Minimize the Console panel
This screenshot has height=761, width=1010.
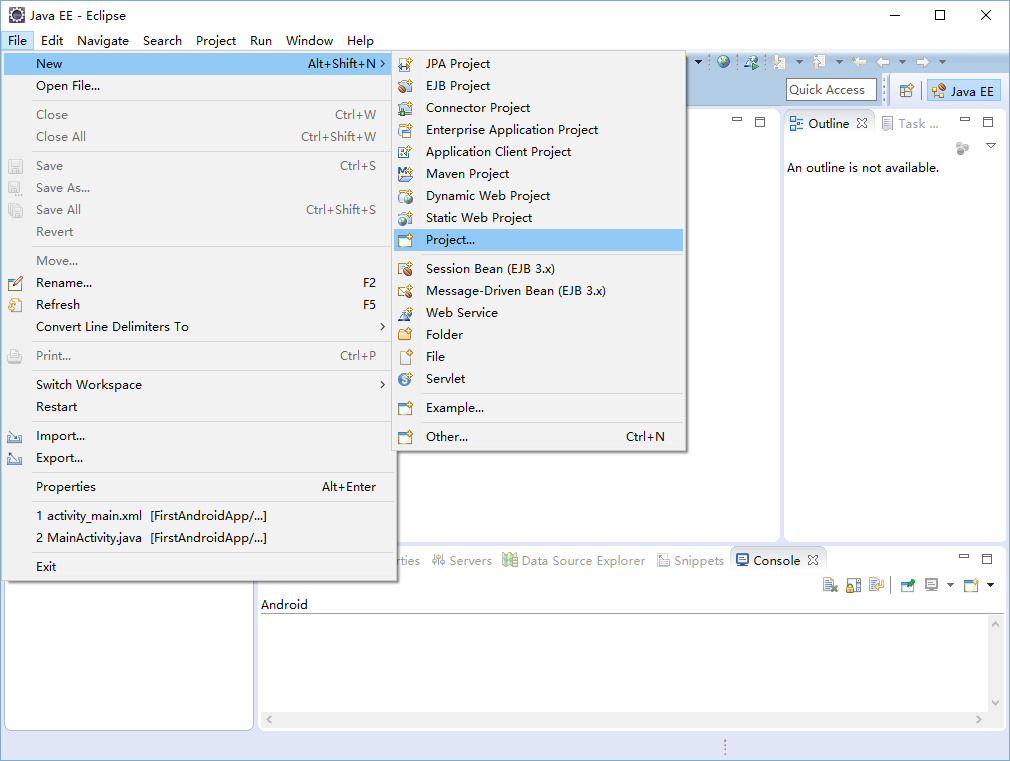pos(964,556)
